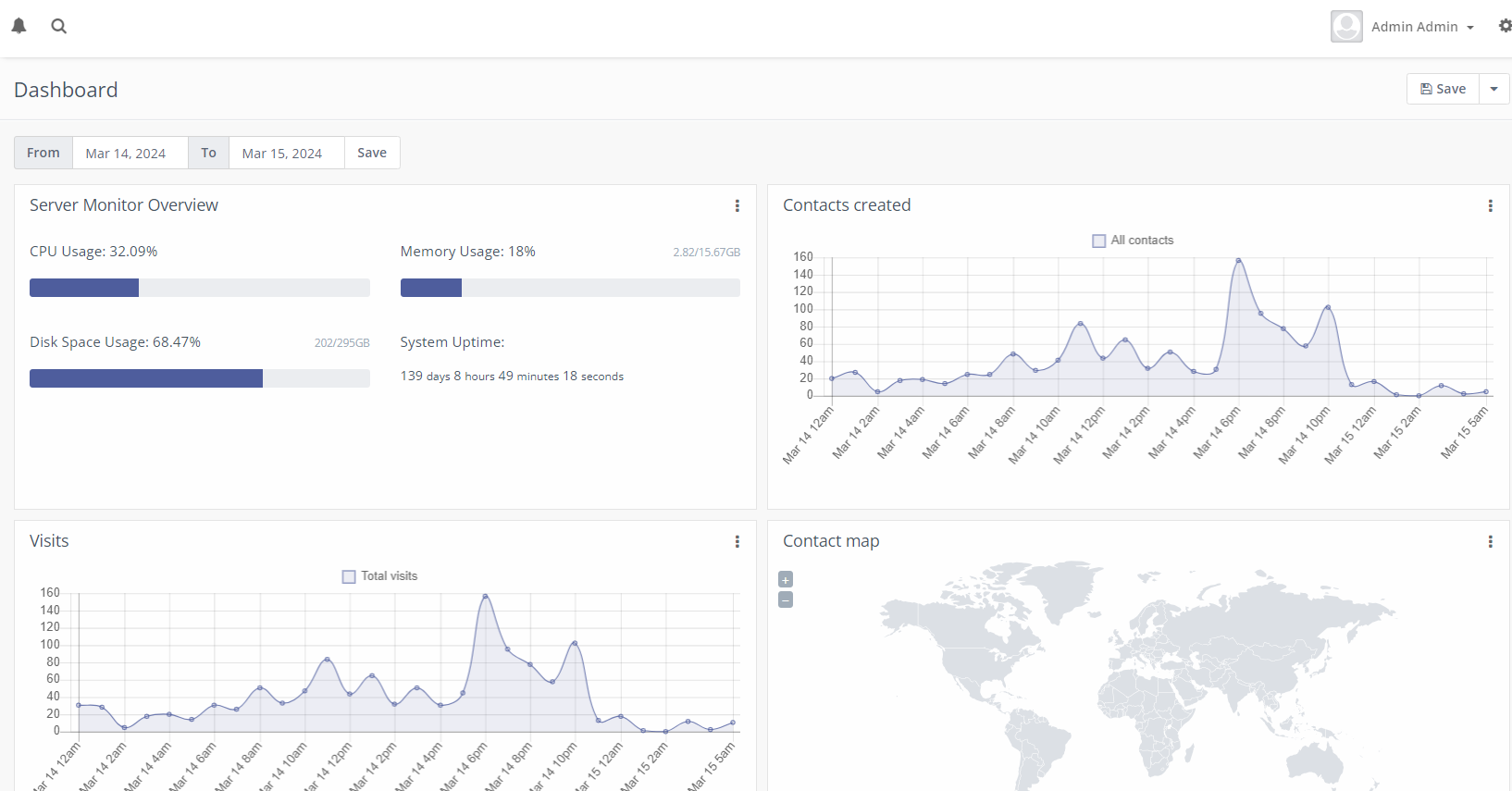This screenshot has height=791, width=1512.
Task: Click the Mar 14 6pm peak point in Contacts created
Action: coord(1238,261)
